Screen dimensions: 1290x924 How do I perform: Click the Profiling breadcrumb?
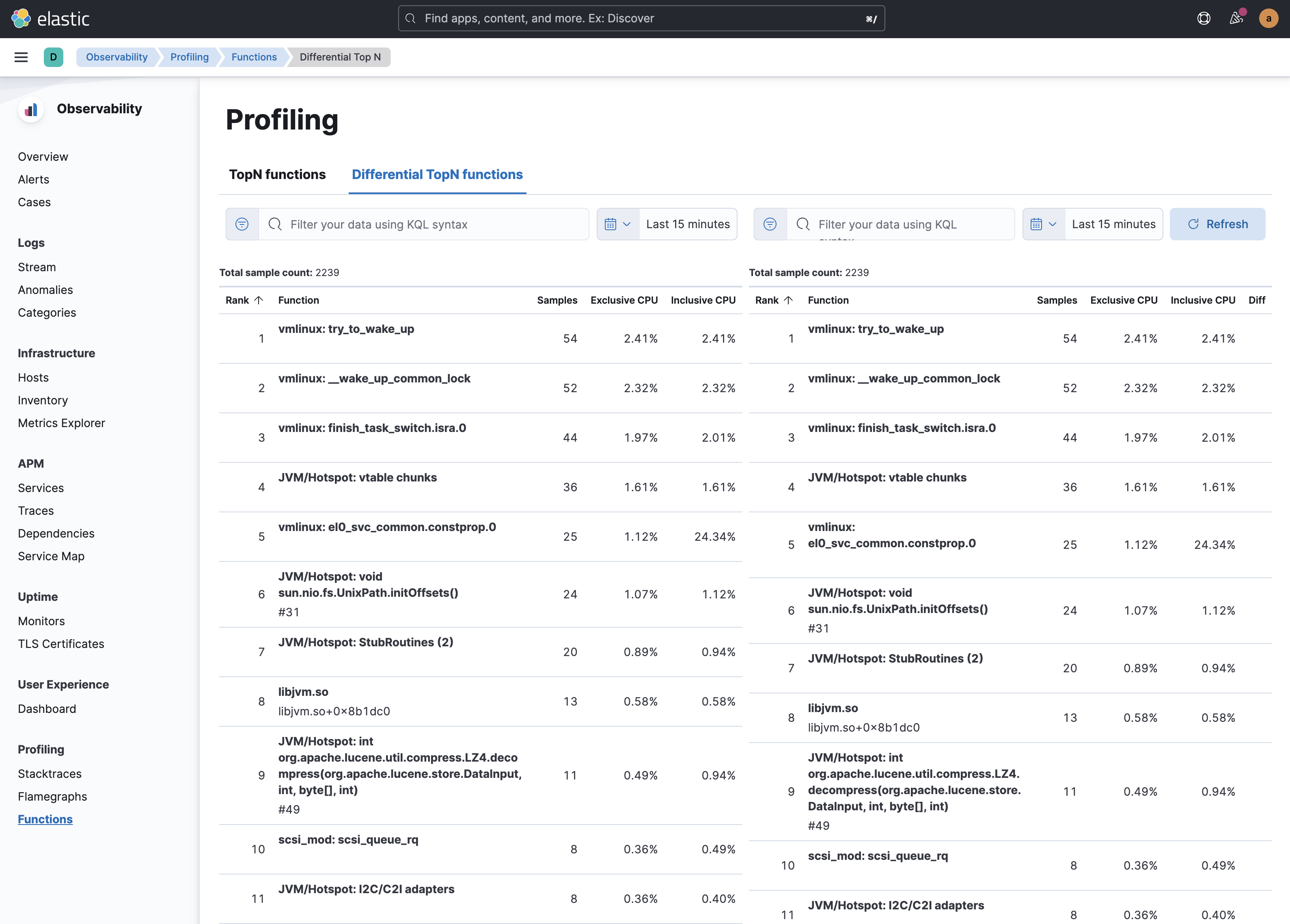click(190, 57)
